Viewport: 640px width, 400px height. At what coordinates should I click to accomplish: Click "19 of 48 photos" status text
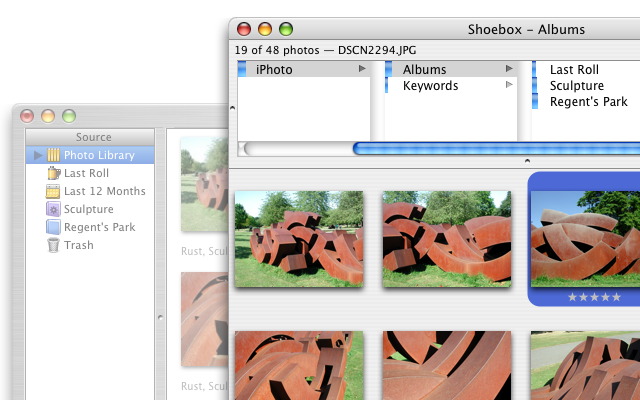pos(277,50)
